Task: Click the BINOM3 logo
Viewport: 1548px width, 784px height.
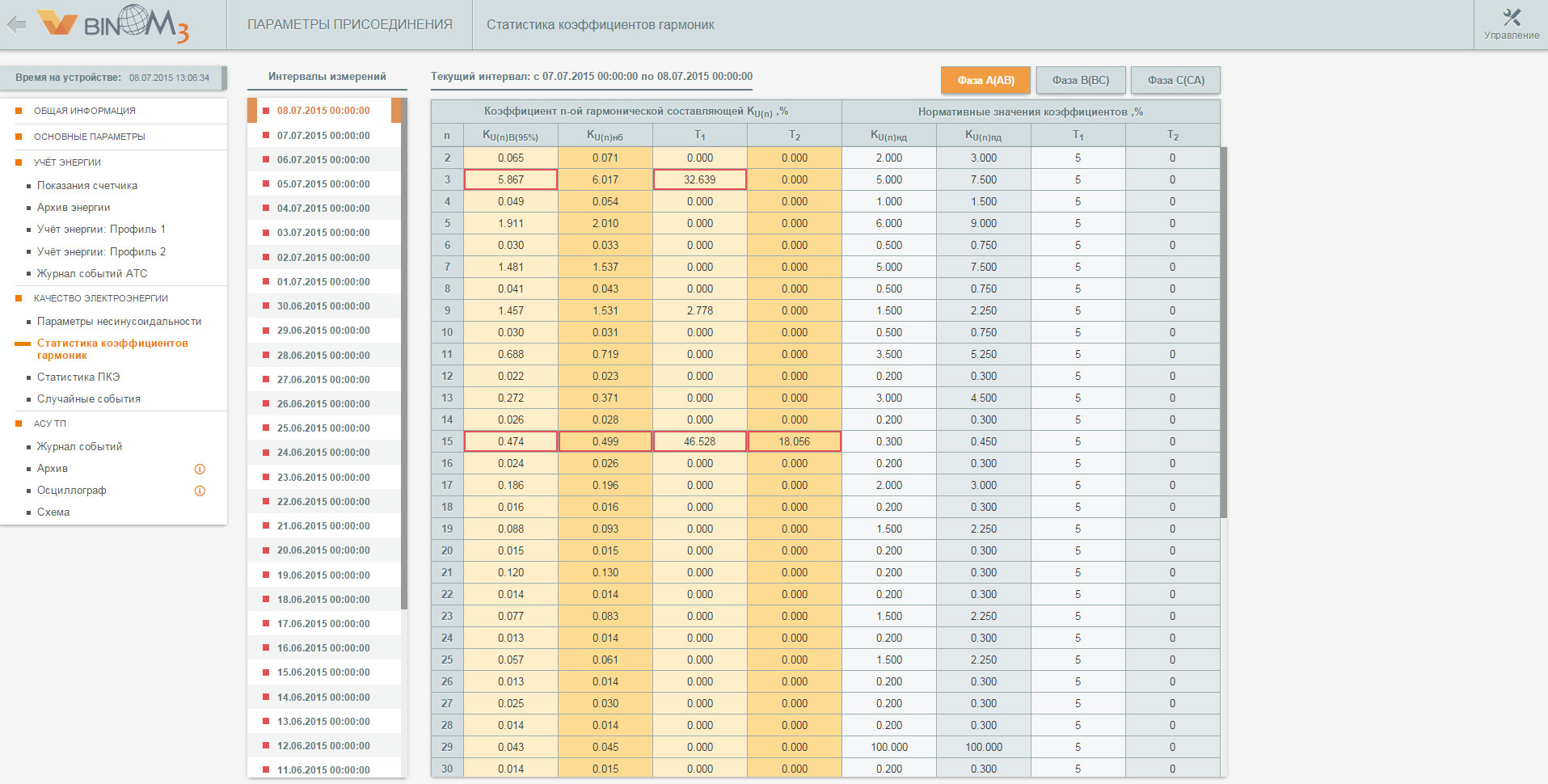Action: click(x=113, y=24)
